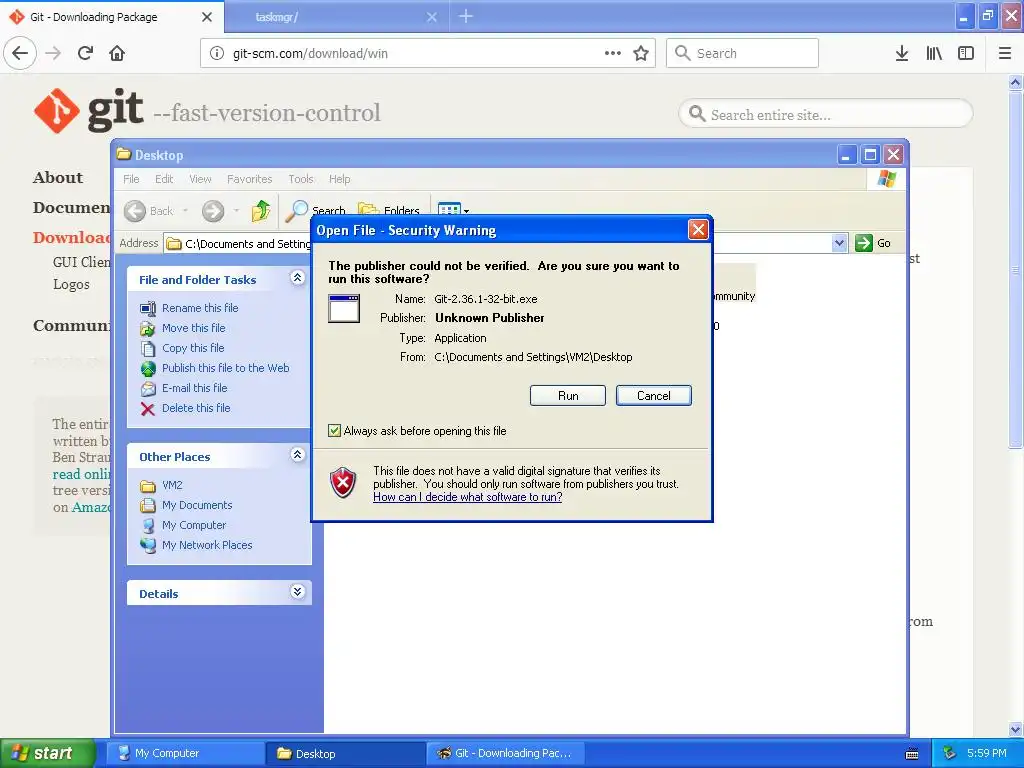1024x768 pixels.
Task: Click the Run button in Security Warning
Action: tap(568, 396)
